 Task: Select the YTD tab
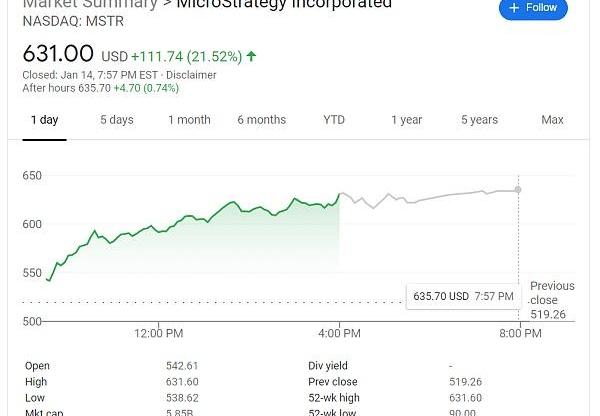pyautogui.click(x=334, y=120)
